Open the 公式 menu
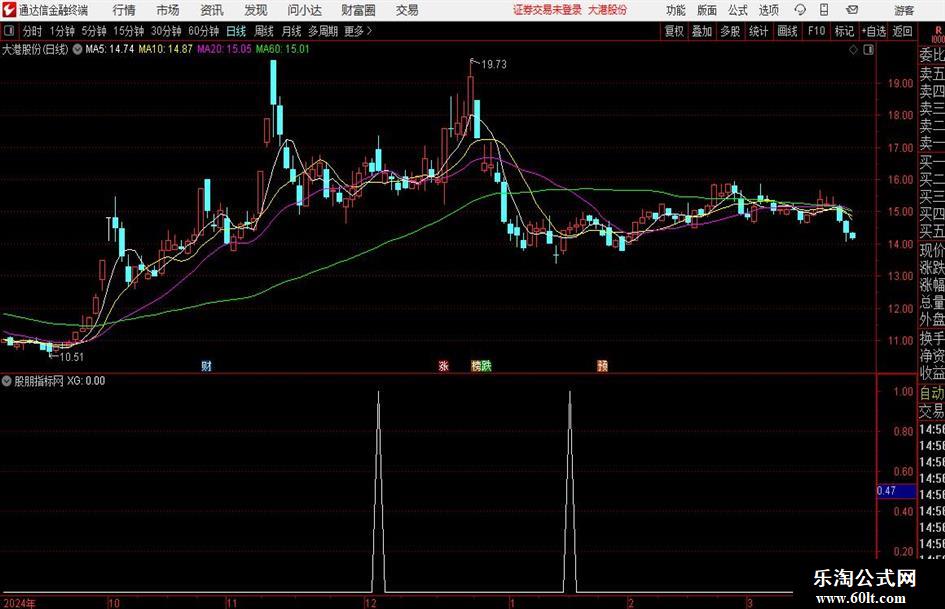The height and width of the screenshot is (609, 945). (738, 10)
